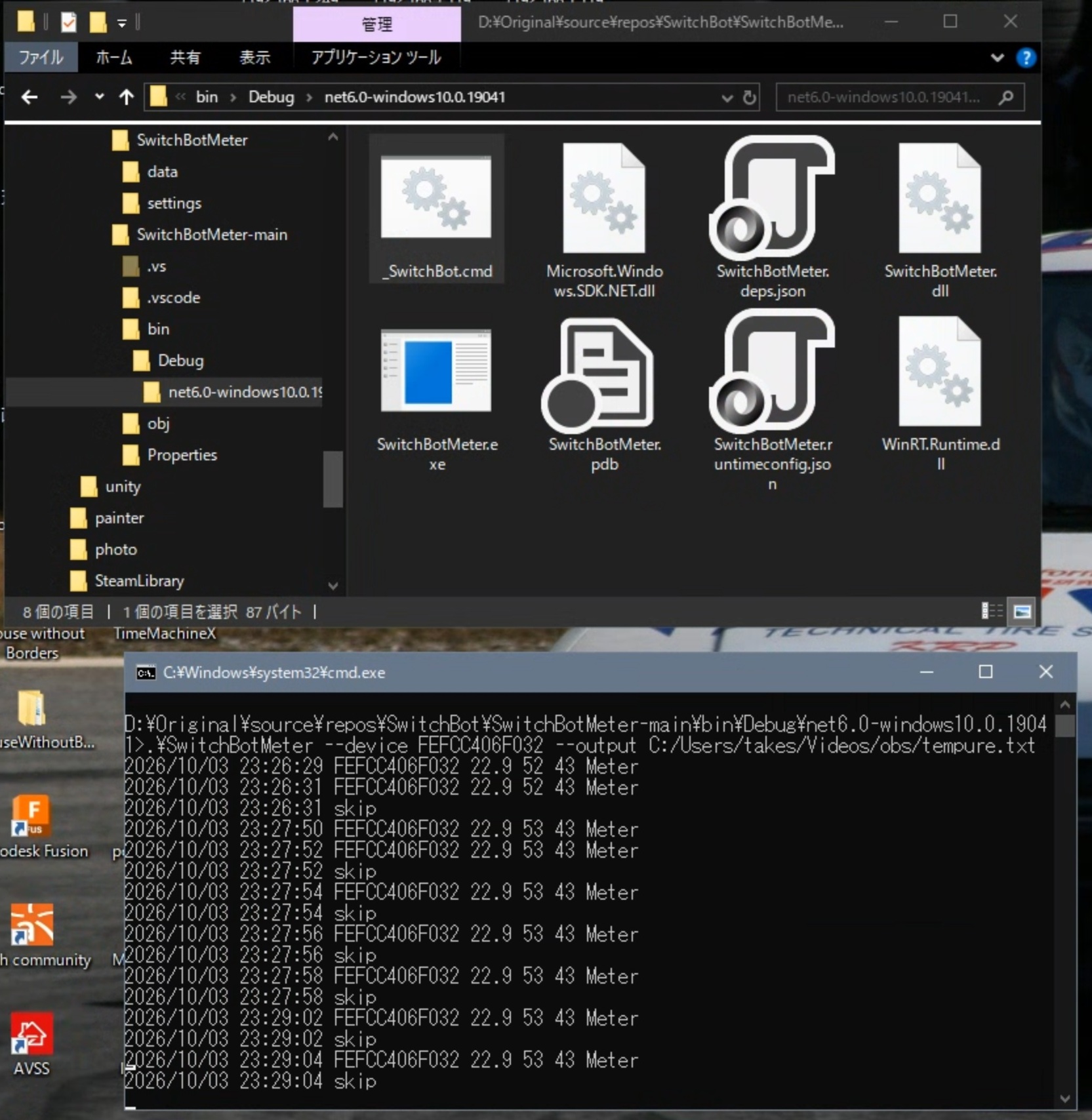Click the refresh icon in address bar

tap(750, 98)
